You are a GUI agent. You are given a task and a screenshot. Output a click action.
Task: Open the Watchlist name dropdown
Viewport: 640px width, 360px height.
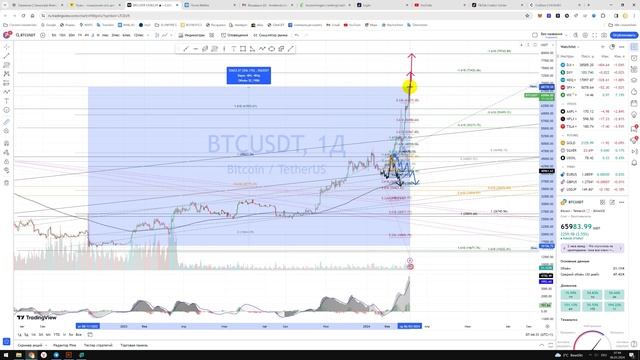click(x=570, y=47)
